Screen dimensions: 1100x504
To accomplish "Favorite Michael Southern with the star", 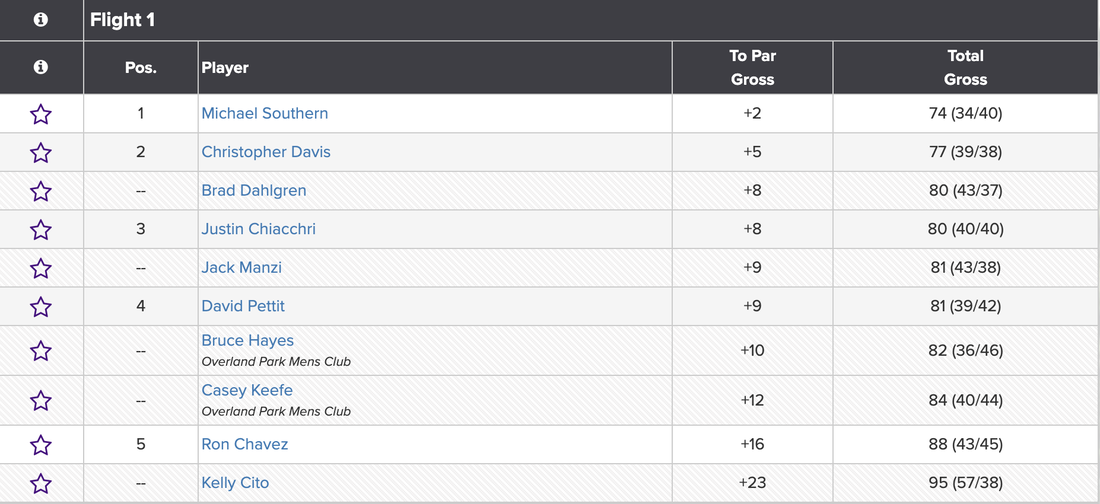I will (x=41, y=114).
